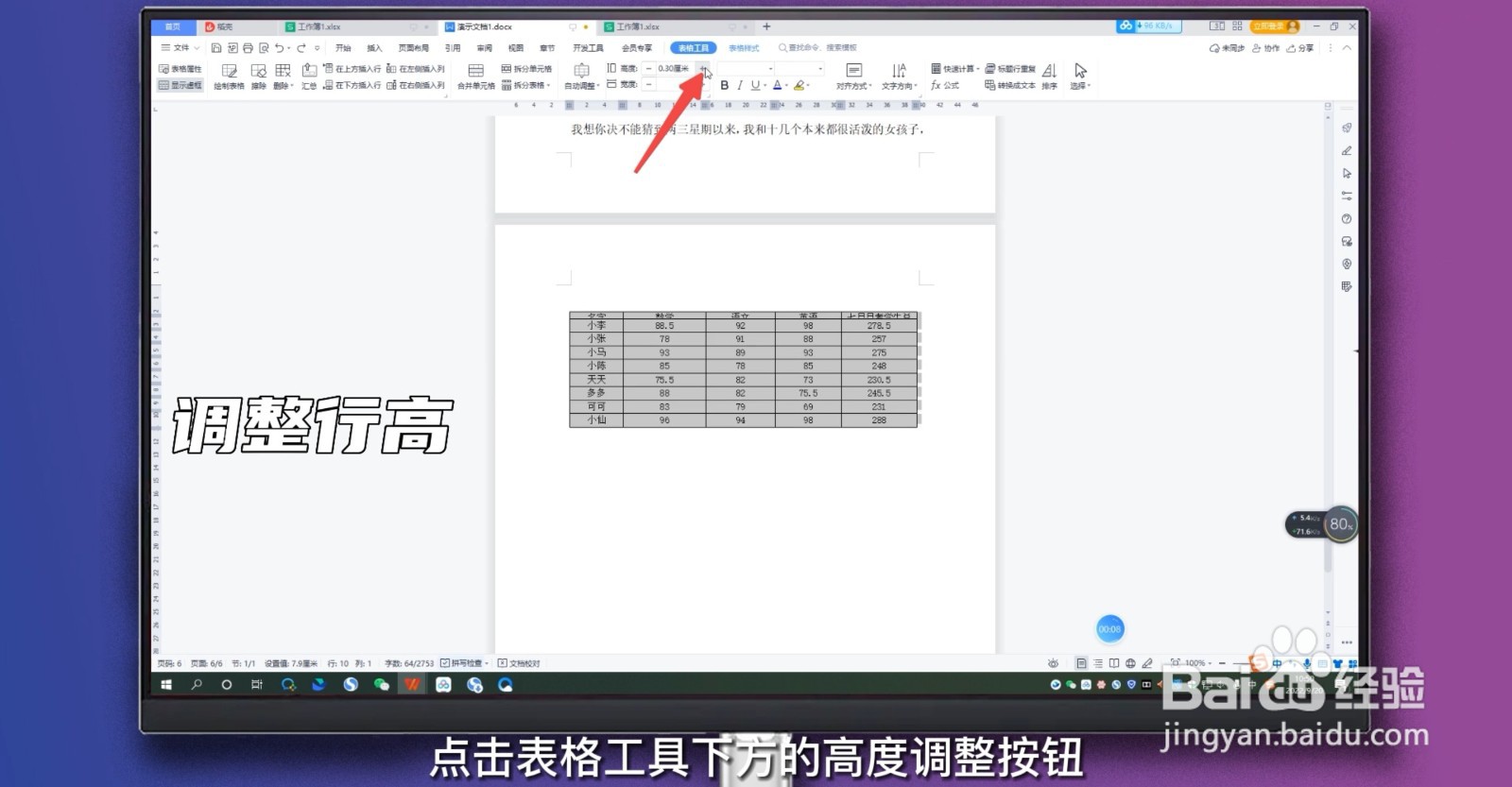Switch to the 审阅 ribbon tab

pos(485,47)
